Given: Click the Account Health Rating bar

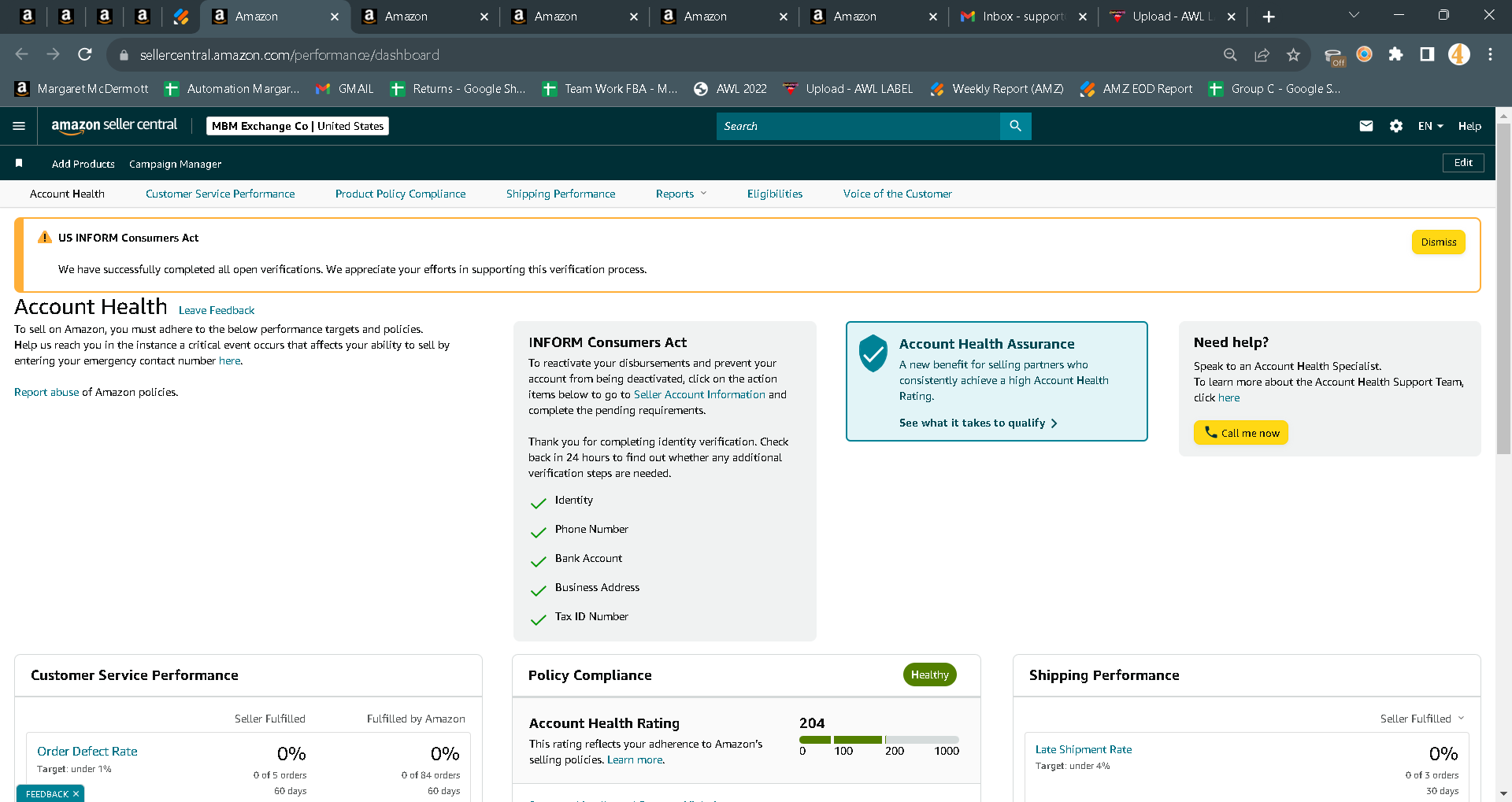Looking at the screenshot, I should (879, 740).
